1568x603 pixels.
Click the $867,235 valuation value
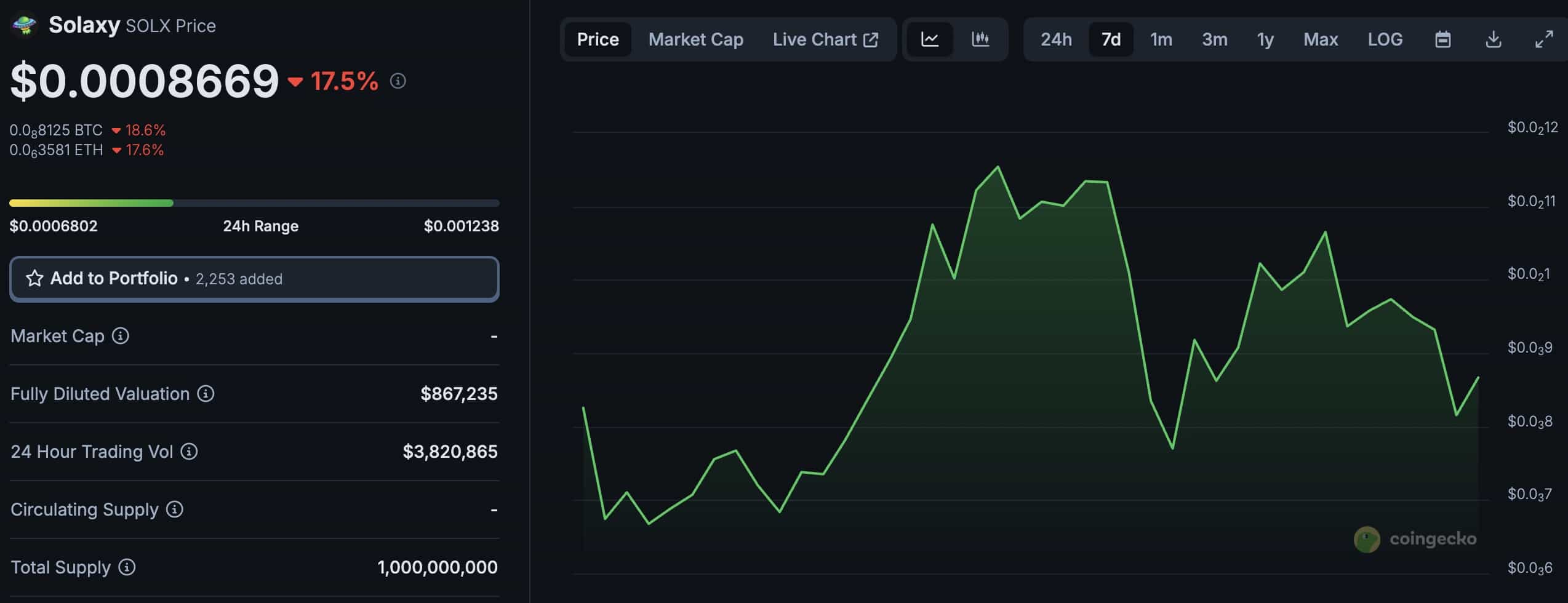coord(459,394)
